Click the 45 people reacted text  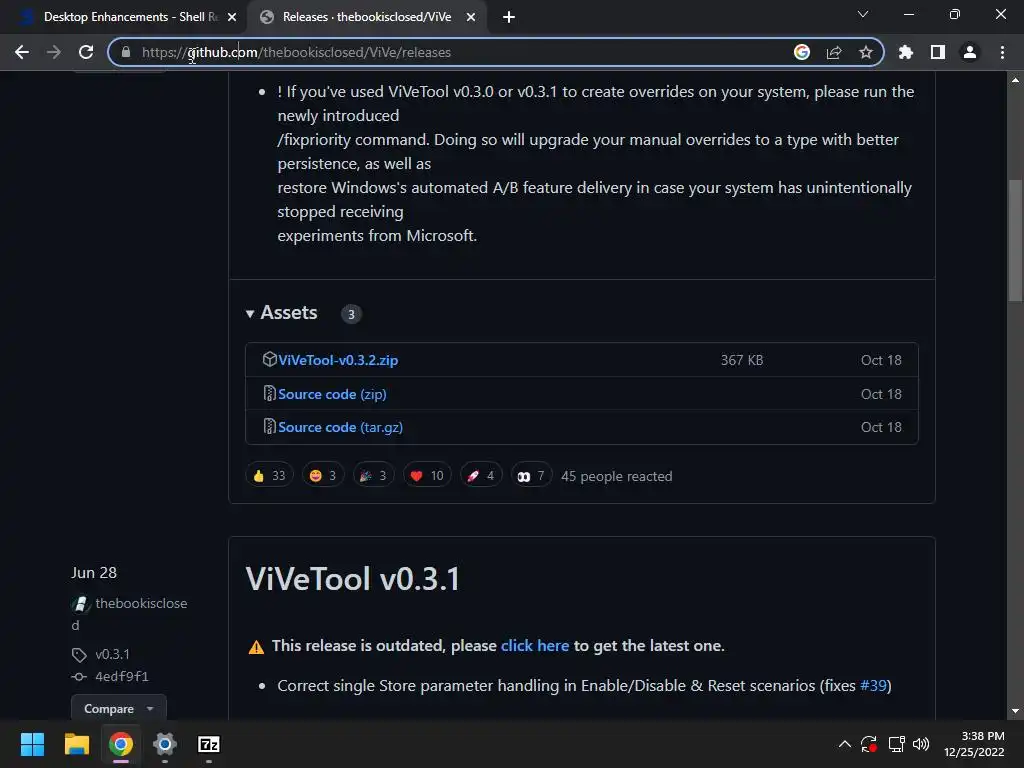(616, 476)
